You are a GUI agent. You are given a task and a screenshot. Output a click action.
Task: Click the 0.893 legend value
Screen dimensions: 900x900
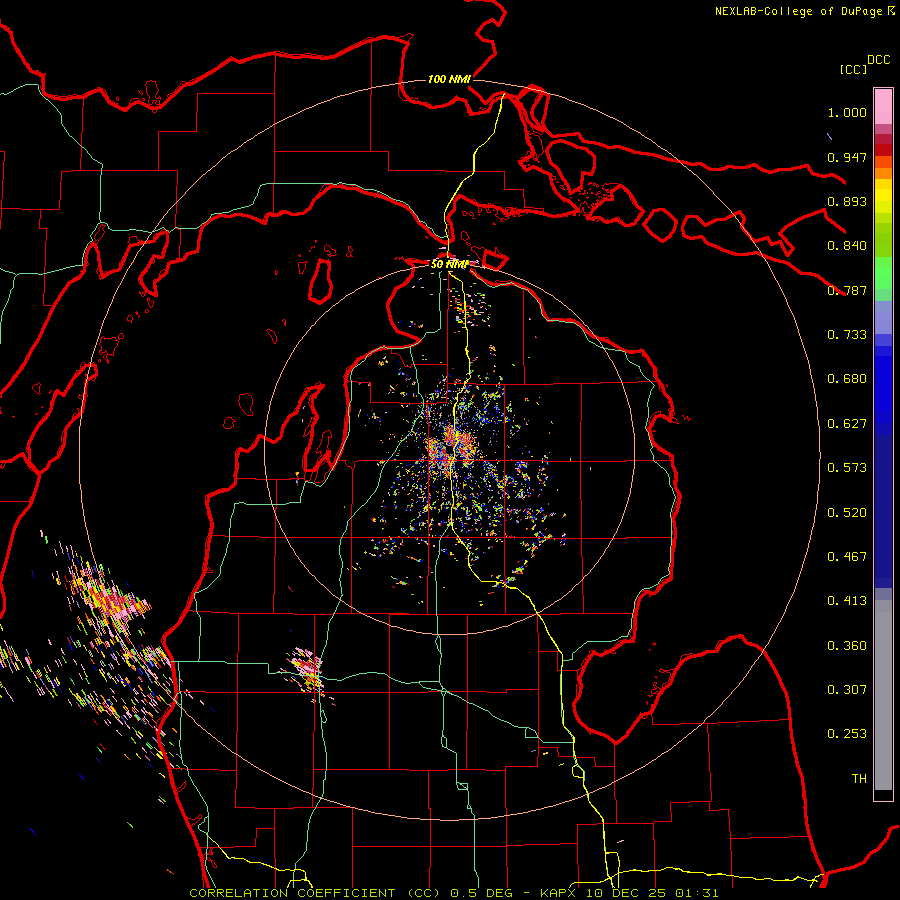(x=847, y=201)
